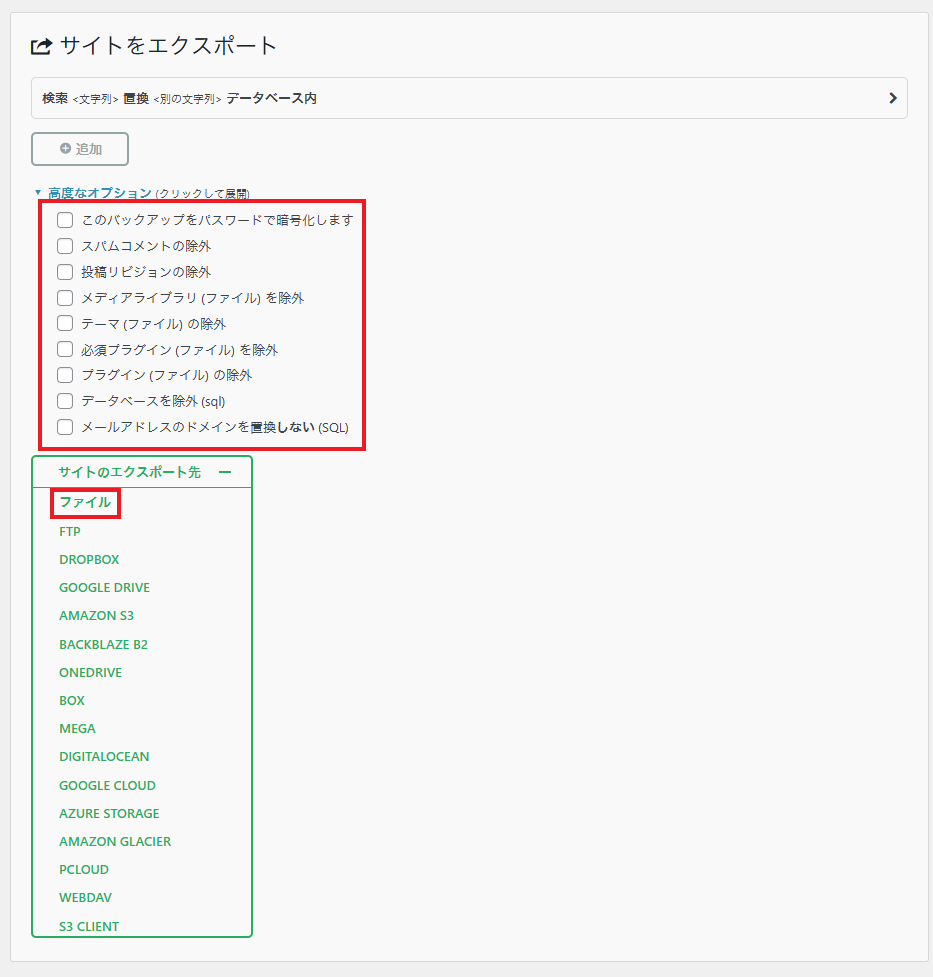This screenshot has height=977, width=933.
Task: Select DIGITALOCEAN option
Action: [104, 756]
